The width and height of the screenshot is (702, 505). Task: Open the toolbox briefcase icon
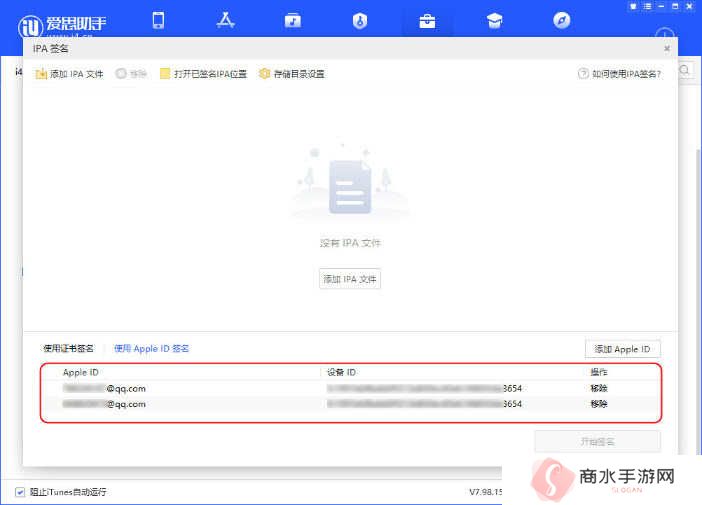(x=427, y=21)
